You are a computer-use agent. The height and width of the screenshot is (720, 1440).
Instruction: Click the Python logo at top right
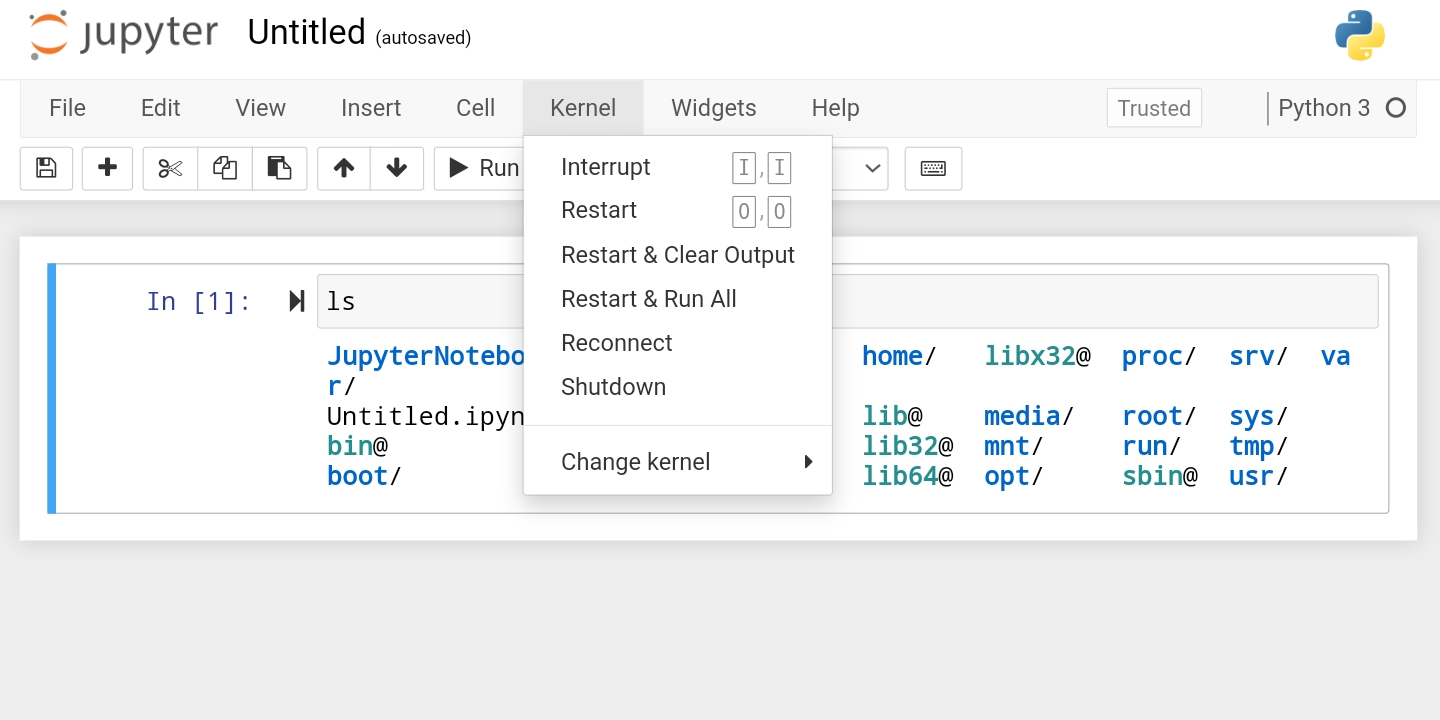(1359, 36)
